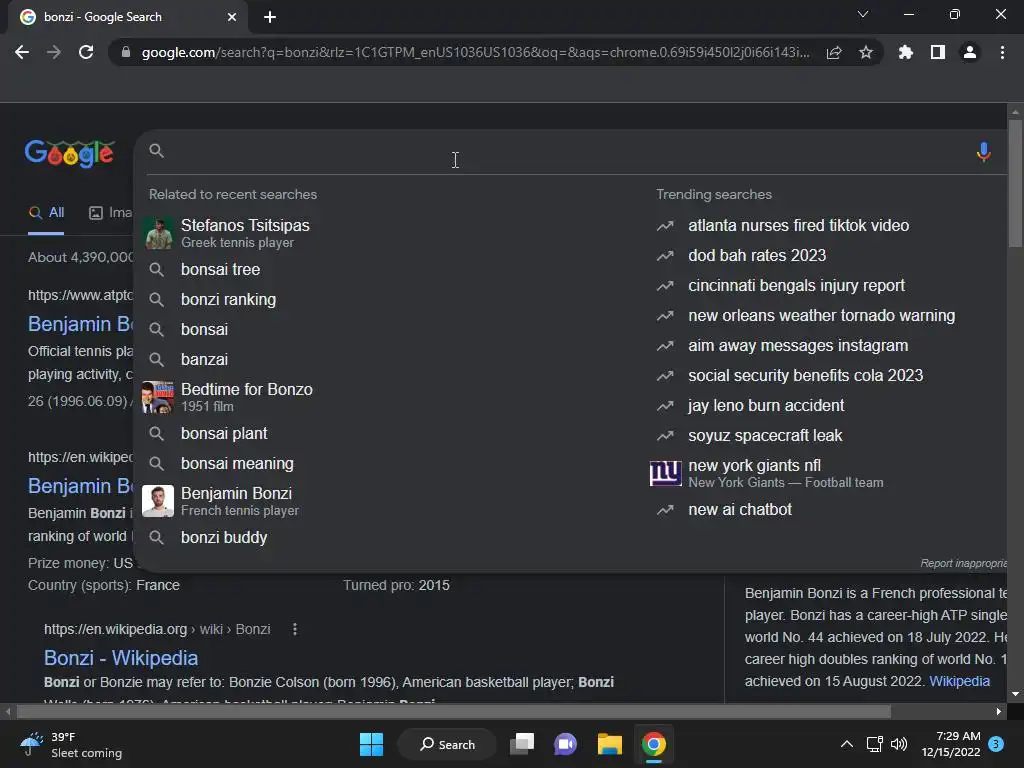Click trending 'cincinnati bengals injury report'
The height and width of the screenshot is (768, 1024).
(x=796, y=285)
